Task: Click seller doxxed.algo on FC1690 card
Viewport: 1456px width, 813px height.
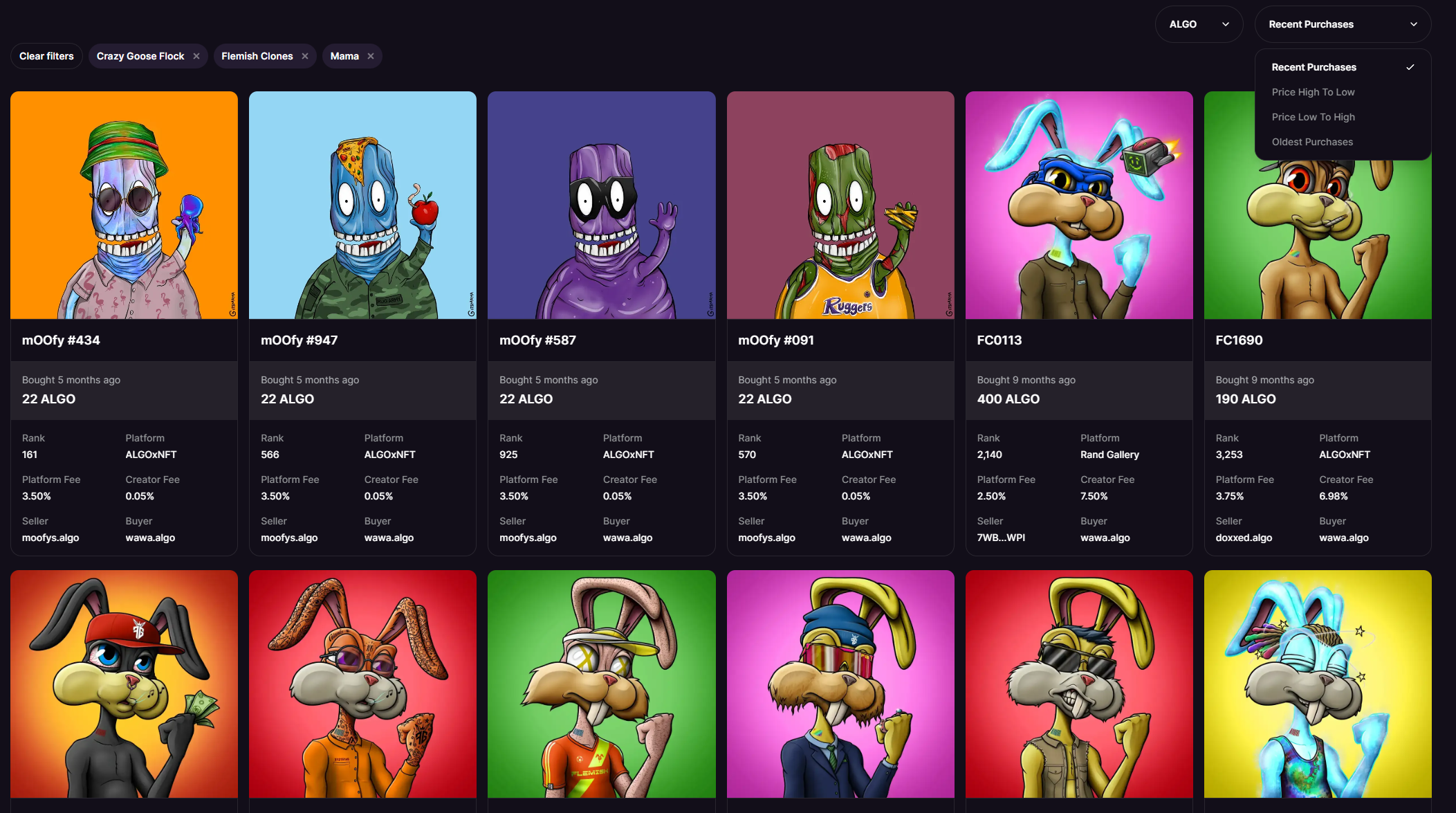Action: pyautogui.click(x=1244, y=538)
